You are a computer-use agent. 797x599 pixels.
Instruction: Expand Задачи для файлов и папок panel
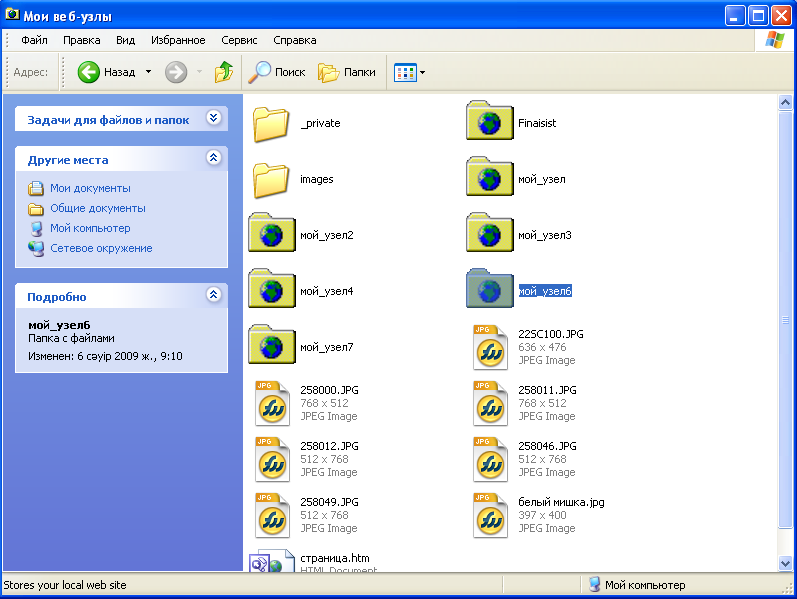pyautogui.click(x=213, y=118)
